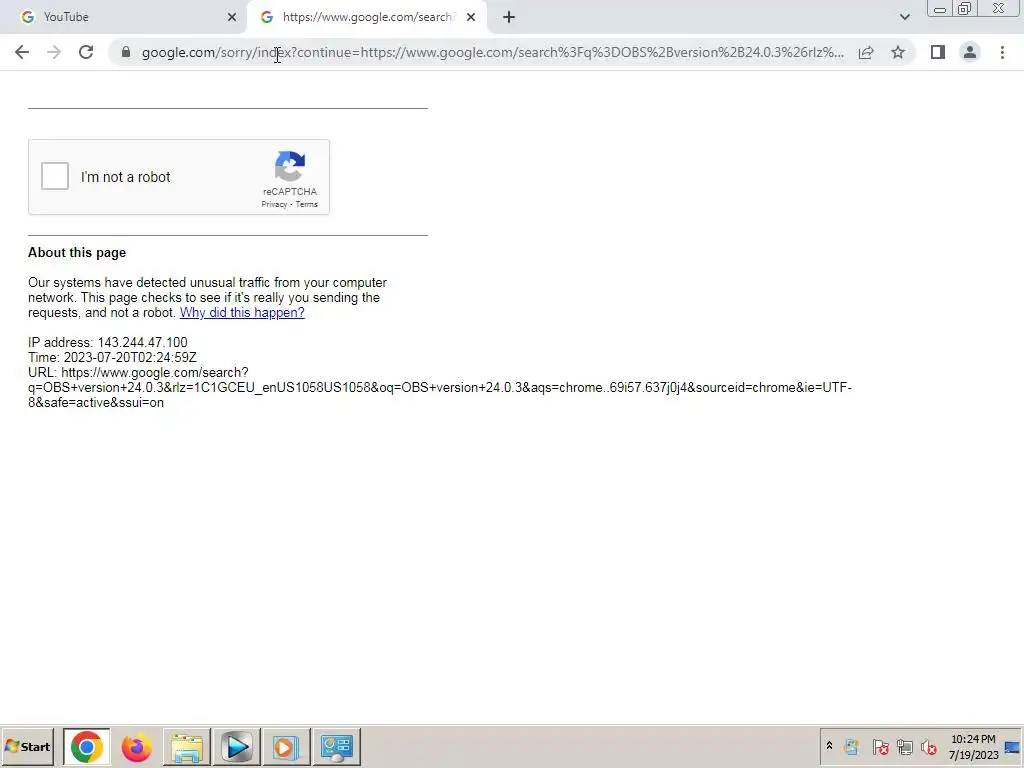The height and width of the screenshot is (768, 1024).
Task: Close the Google search tab
Action: point(471,17)
